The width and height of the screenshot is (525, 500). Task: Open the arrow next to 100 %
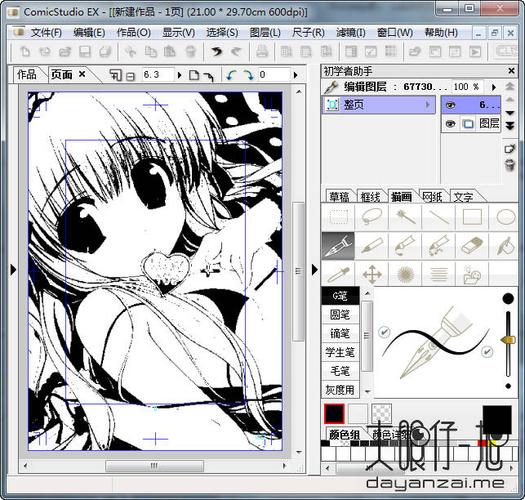click(x=494, y=87)
